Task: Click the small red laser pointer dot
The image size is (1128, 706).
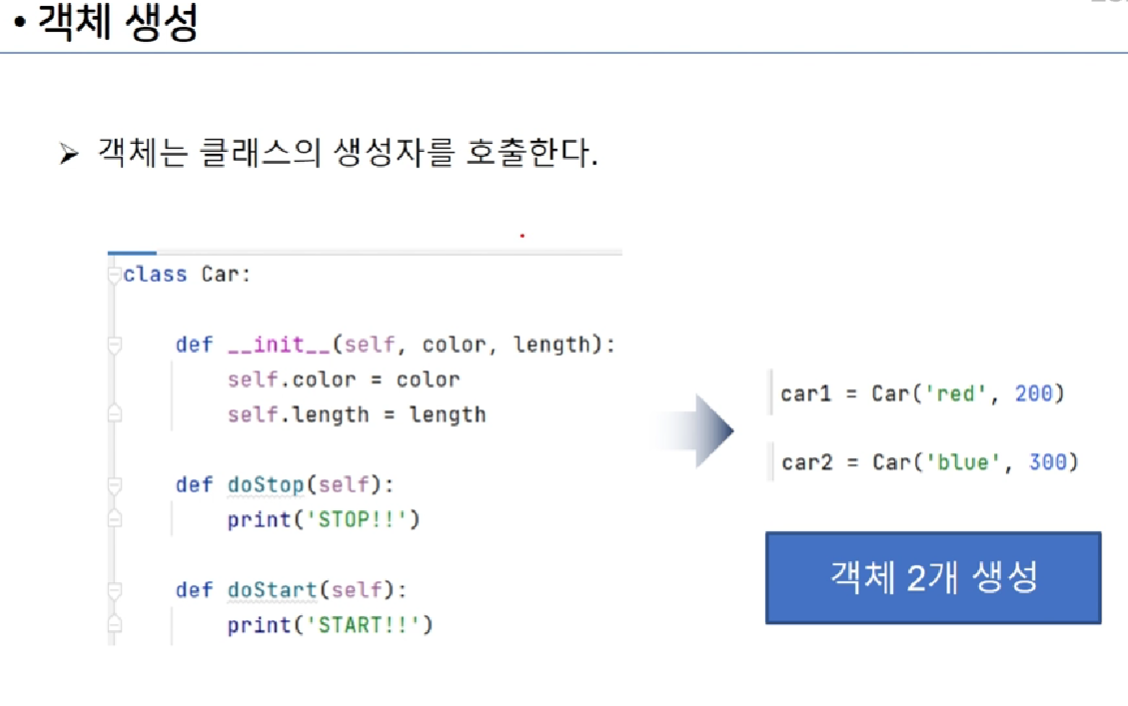Action: [x=522, y=235]
